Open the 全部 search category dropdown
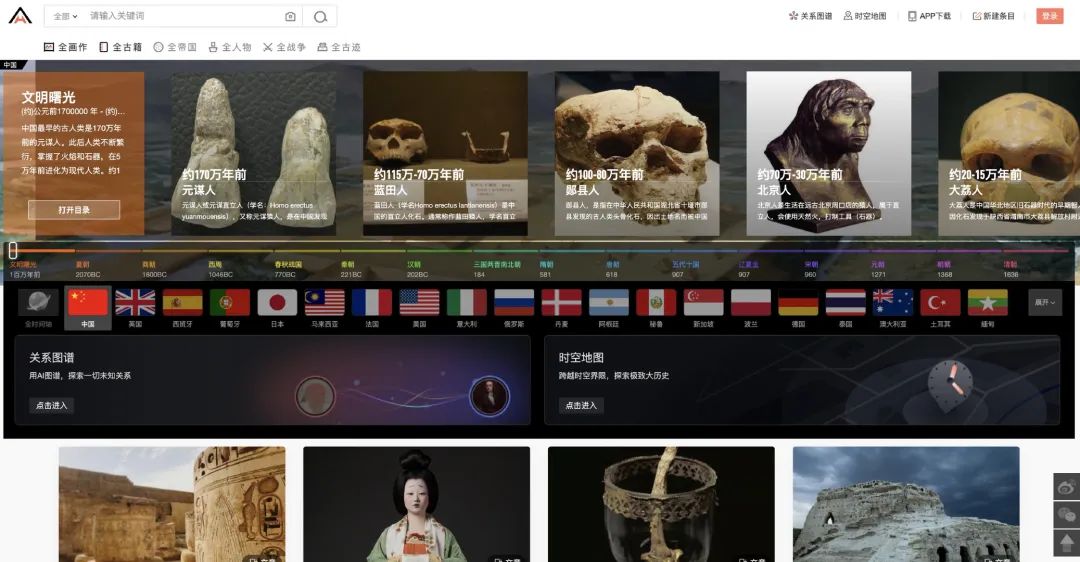The width and height of the screenshot is (1080, 562). (65, 17)
